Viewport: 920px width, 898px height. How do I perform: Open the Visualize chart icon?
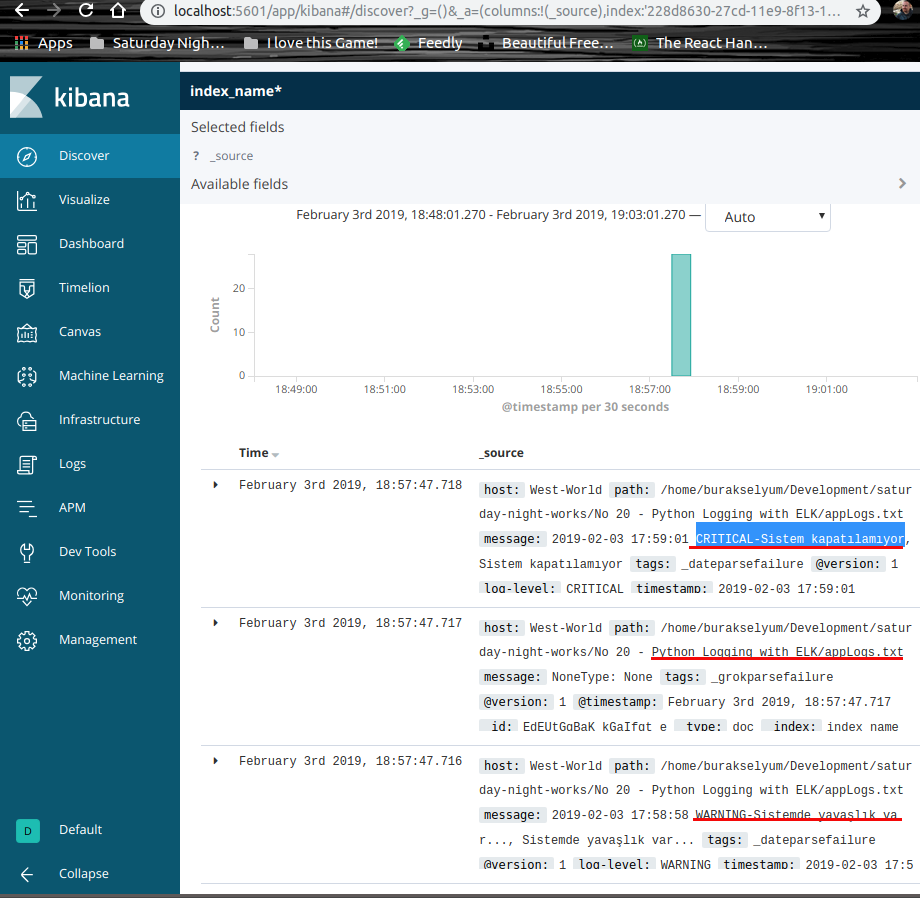[x=27, y=200]
